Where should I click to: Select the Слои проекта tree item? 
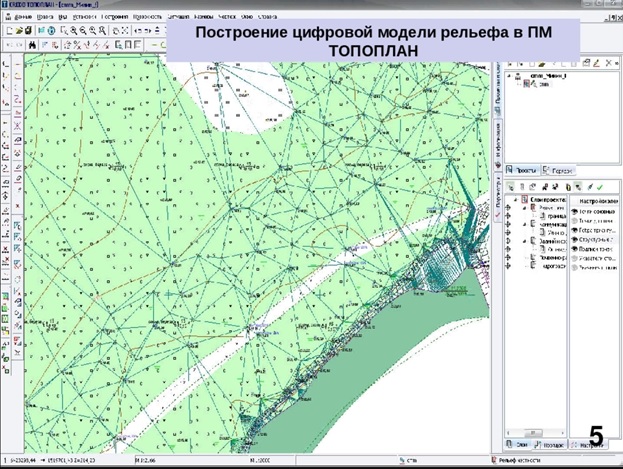[548, 200]
